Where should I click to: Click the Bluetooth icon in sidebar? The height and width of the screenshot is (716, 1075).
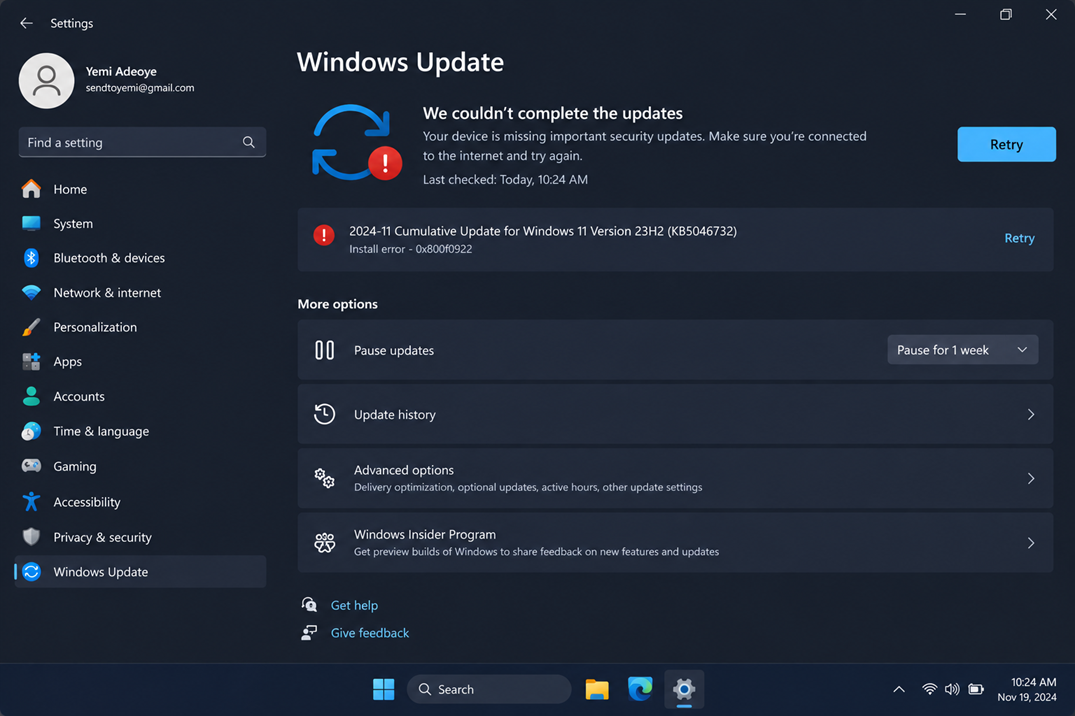pyautogui.click(x=32, y=258)
